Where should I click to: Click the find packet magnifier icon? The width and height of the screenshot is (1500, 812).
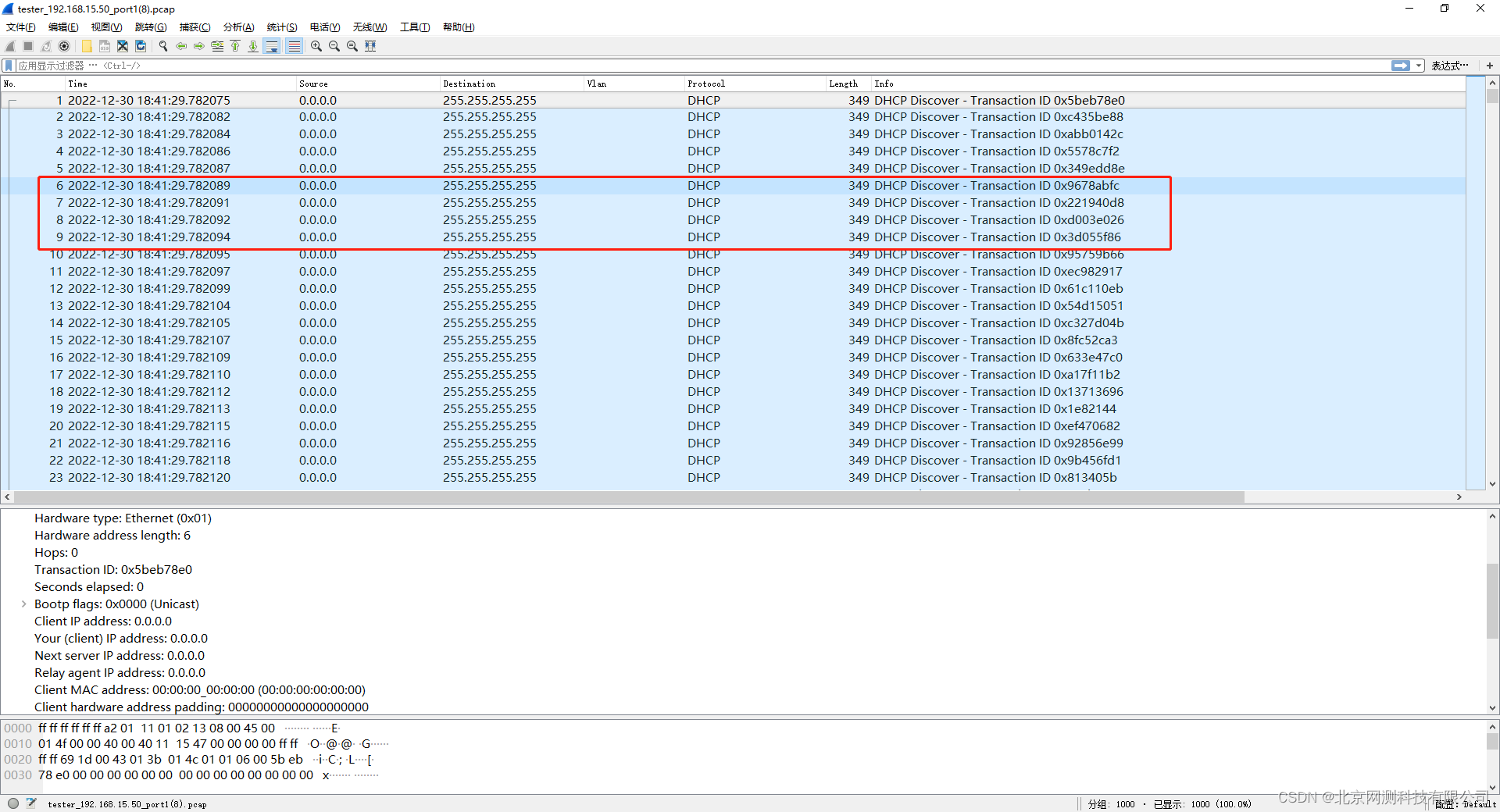click(x=163, y=46)
